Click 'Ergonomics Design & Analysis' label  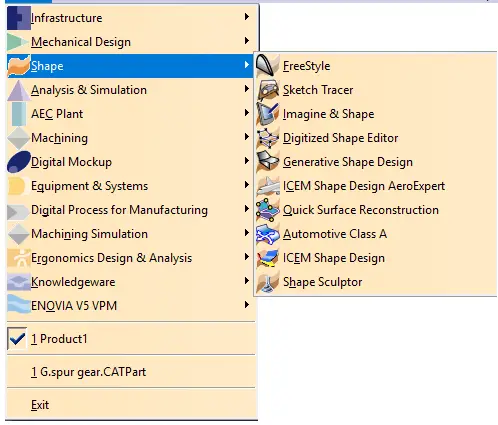(111, 258)
